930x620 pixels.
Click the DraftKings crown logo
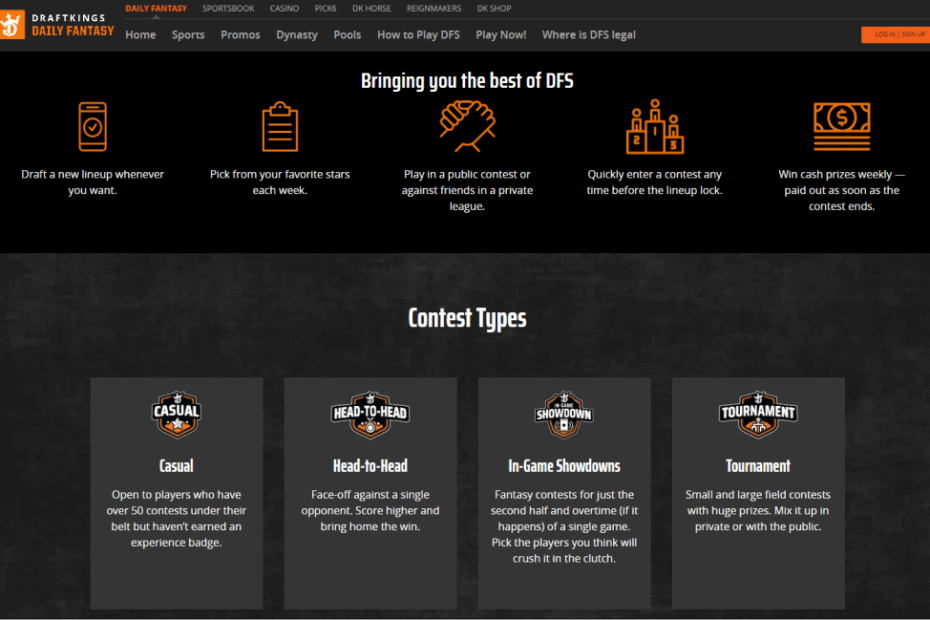pyautogui.click(x=14, y=25)
